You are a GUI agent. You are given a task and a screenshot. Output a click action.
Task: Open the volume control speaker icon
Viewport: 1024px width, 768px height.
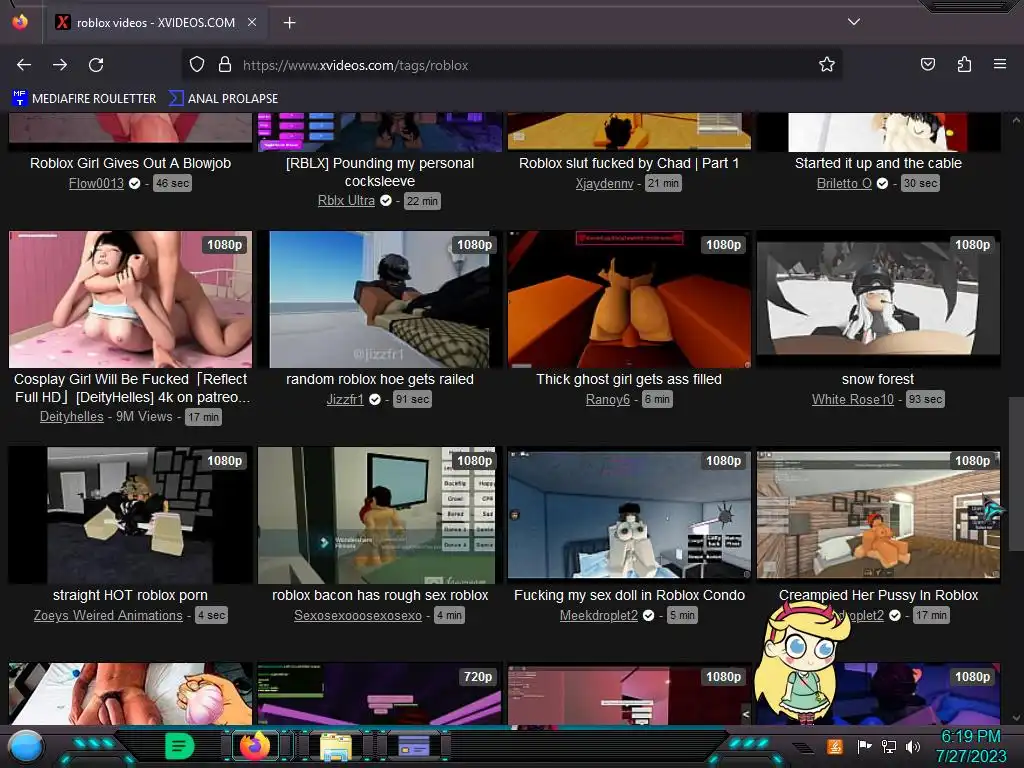[912, 746]
